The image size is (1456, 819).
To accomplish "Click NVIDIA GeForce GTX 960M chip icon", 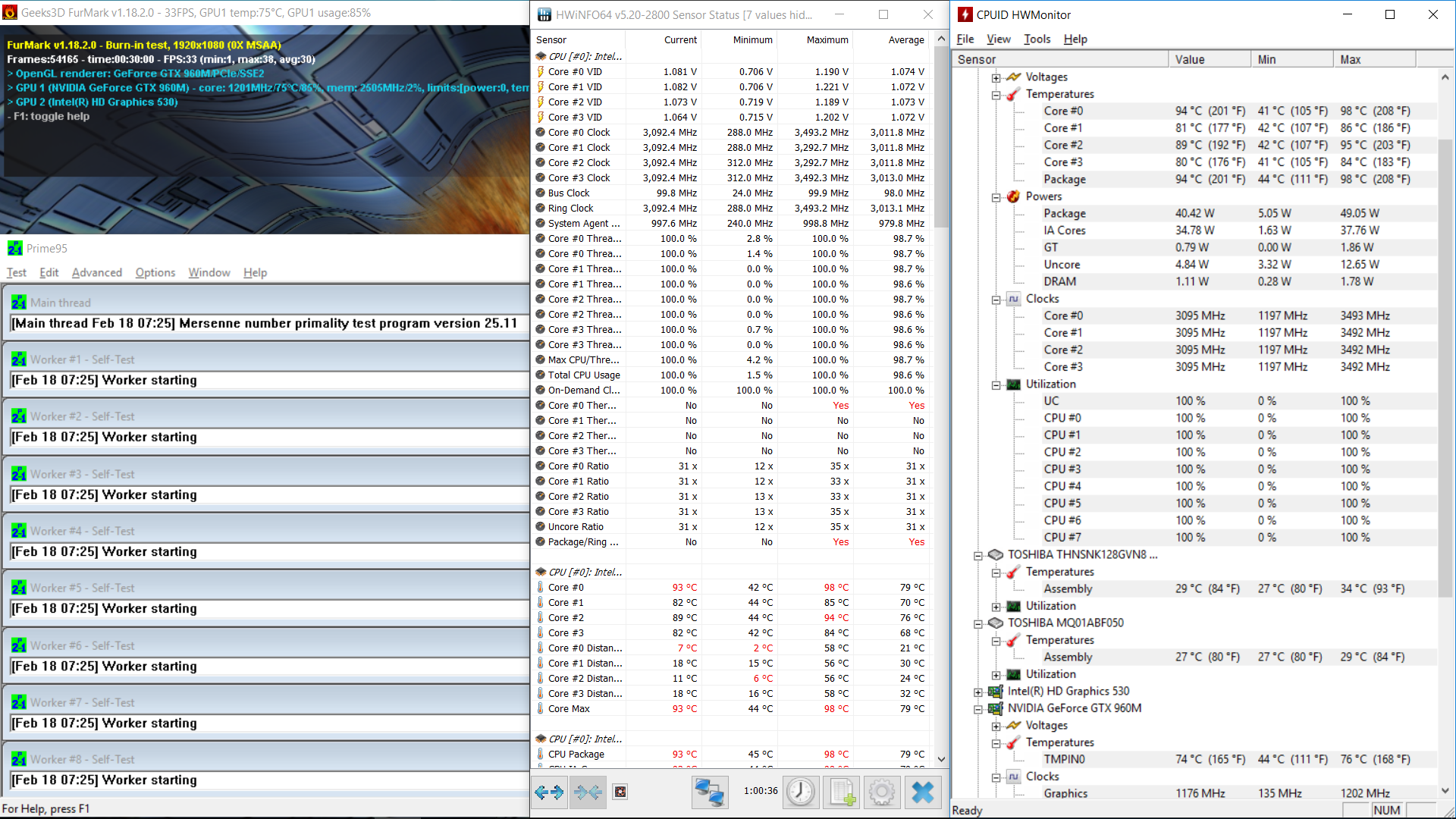I will [996, 708].
